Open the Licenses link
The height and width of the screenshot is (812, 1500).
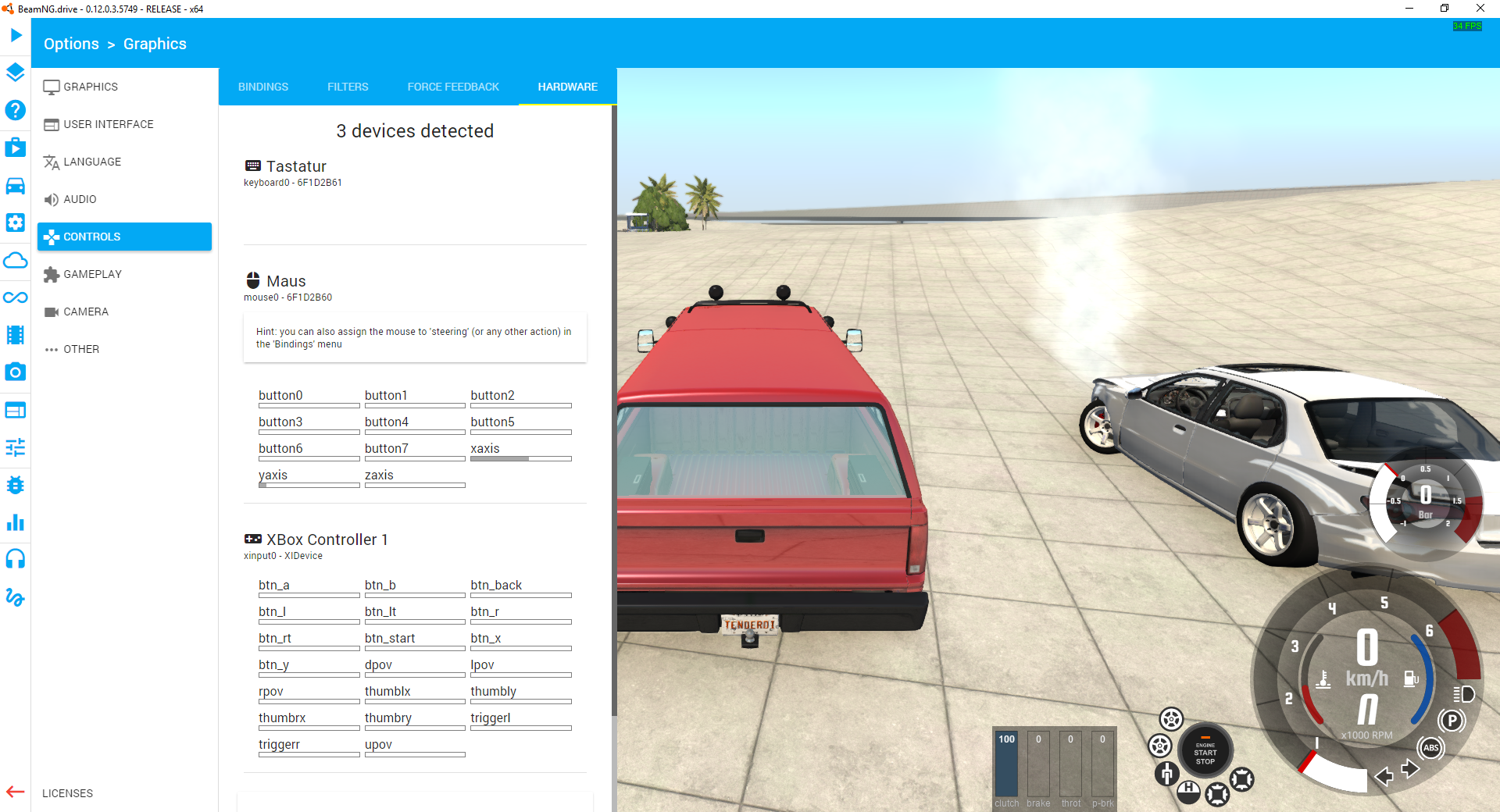pyautogui.click(x=67, y=793)
